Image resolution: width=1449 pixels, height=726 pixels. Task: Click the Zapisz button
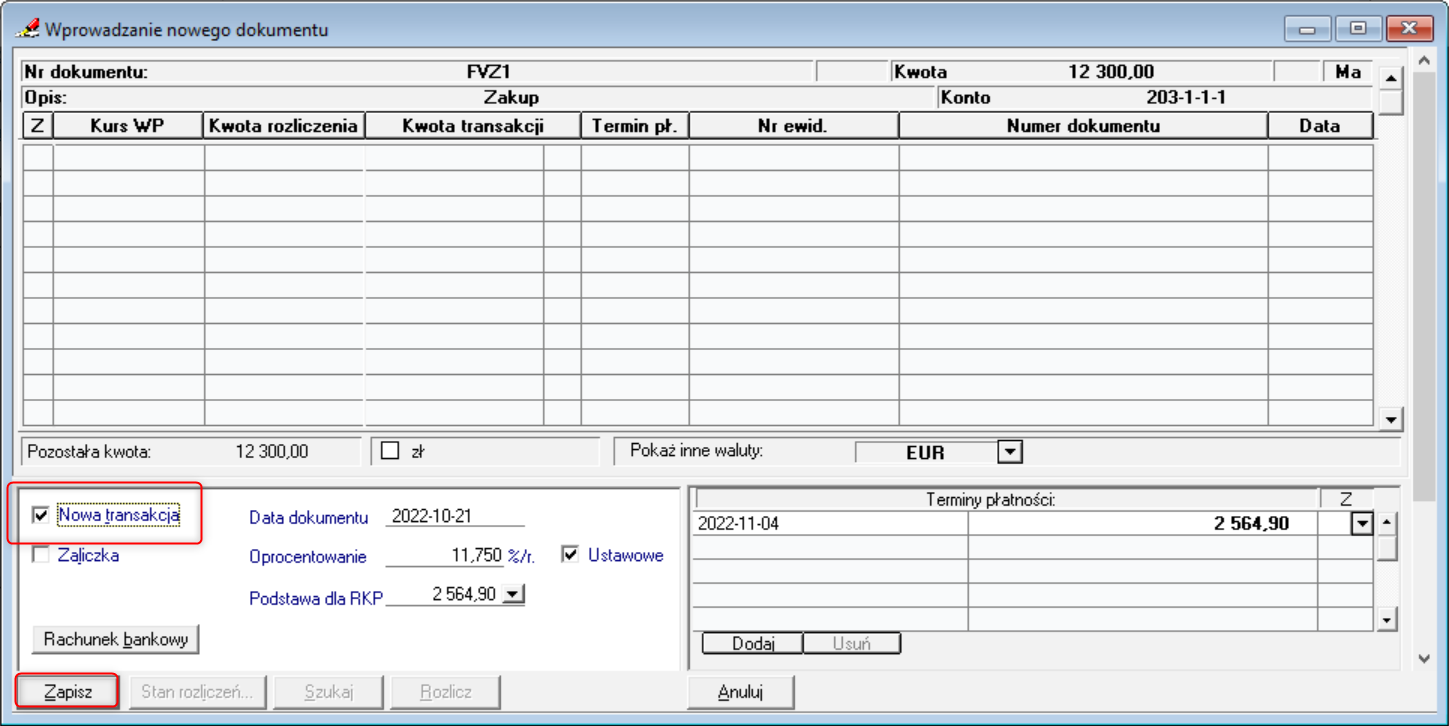68,692
